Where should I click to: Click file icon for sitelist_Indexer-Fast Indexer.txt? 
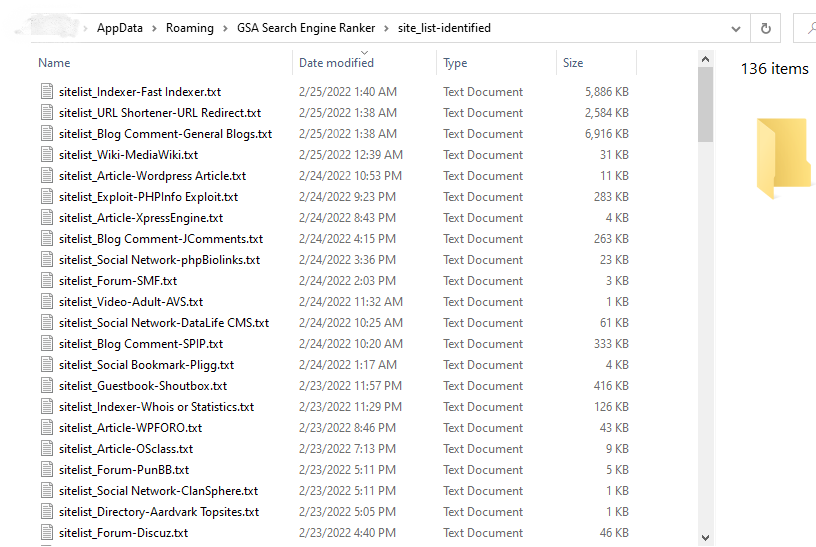(47, 92)
